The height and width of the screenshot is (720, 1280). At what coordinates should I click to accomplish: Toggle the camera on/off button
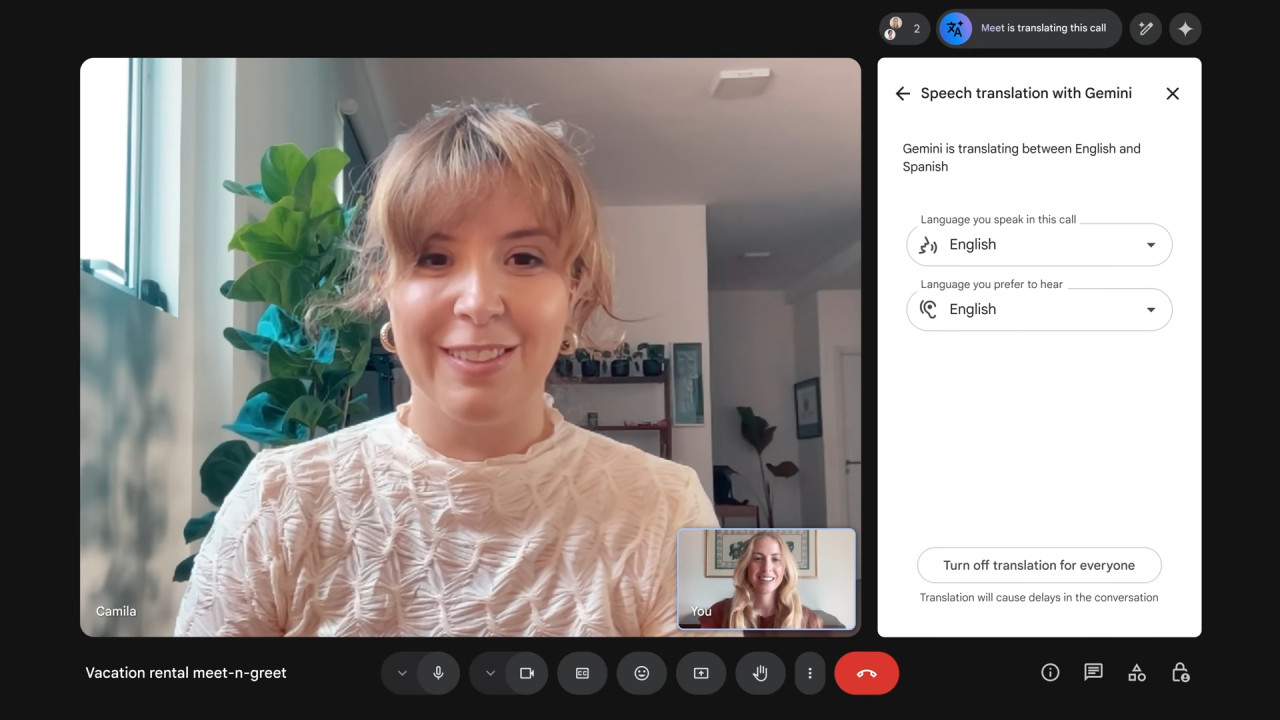pyautogui.click(x=526, y=673)
